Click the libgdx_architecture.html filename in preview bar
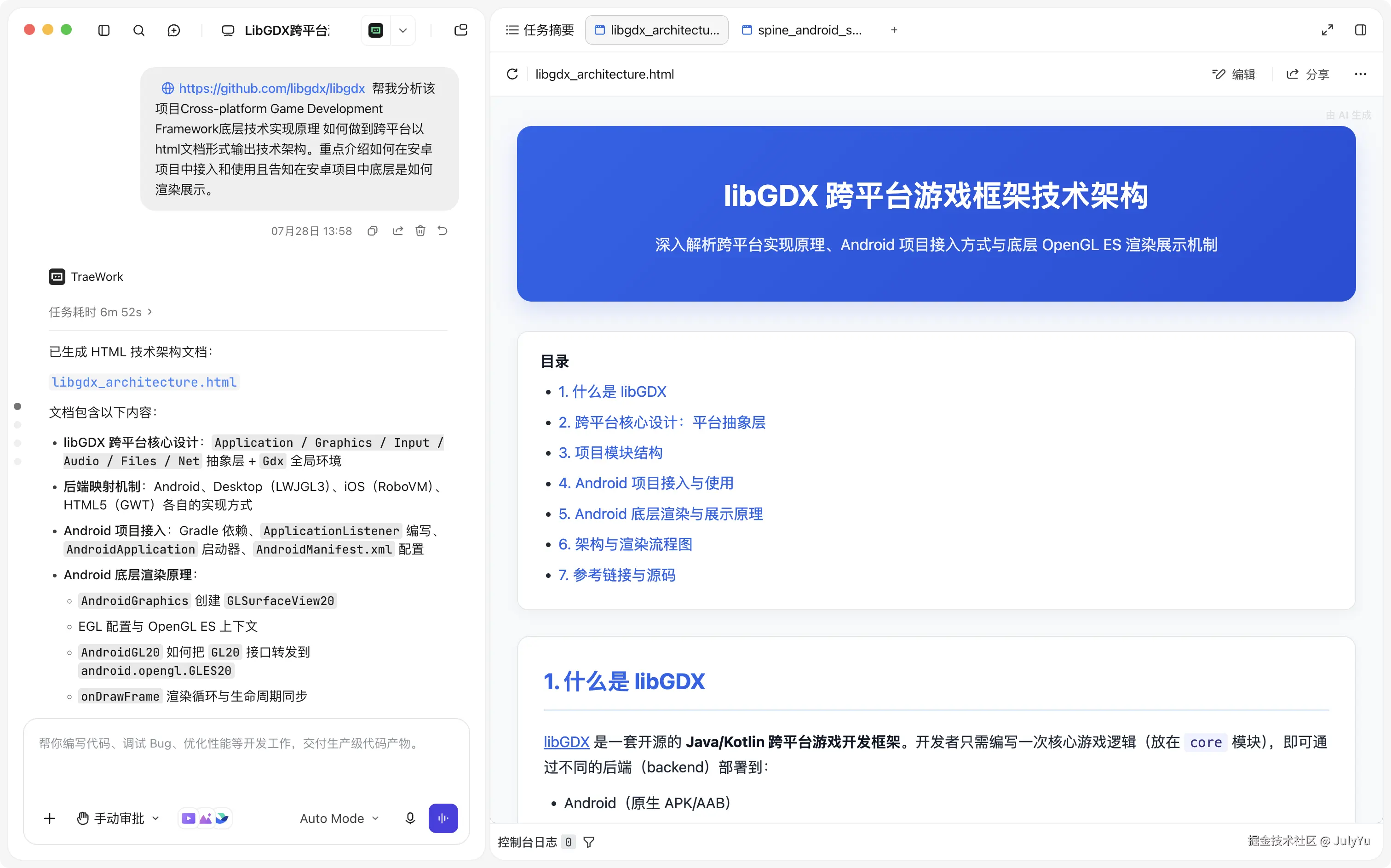 605,74
